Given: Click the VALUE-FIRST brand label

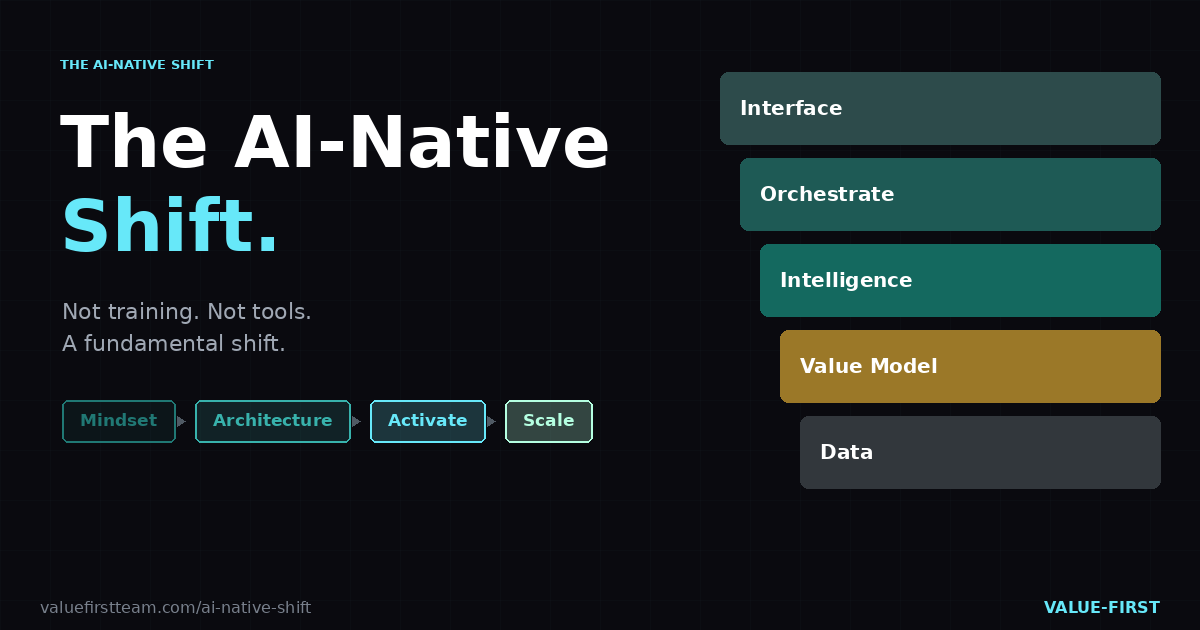Looking at the screenshot, I should (x=1101, y=608).
